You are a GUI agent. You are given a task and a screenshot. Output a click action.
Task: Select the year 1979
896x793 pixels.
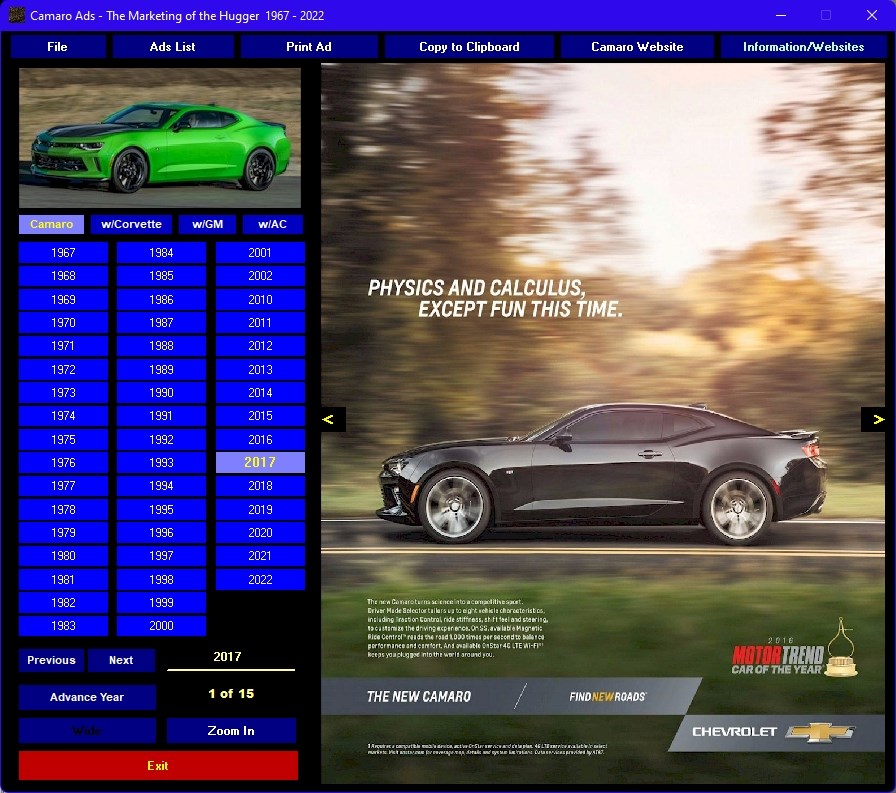coord(63,532)
